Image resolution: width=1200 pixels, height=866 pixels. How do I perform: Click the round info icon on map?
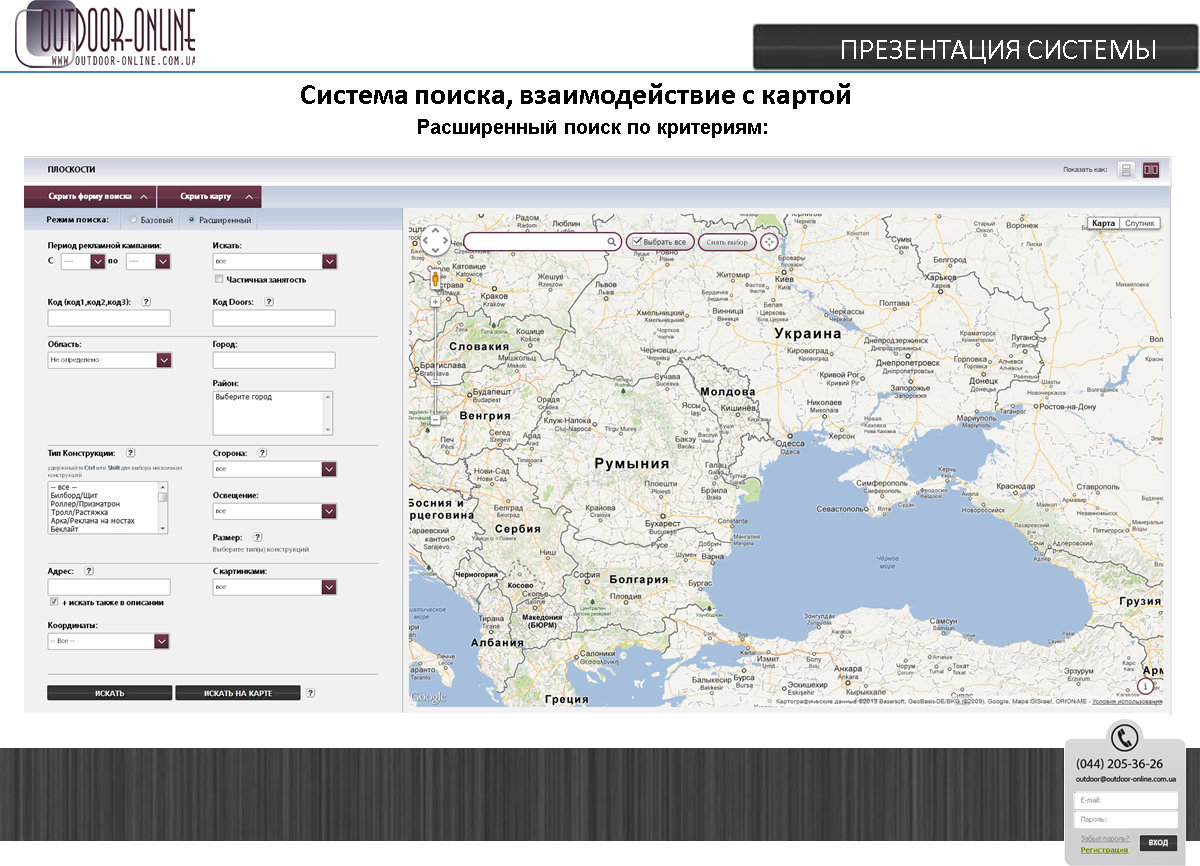click(x=1146, y=687)
